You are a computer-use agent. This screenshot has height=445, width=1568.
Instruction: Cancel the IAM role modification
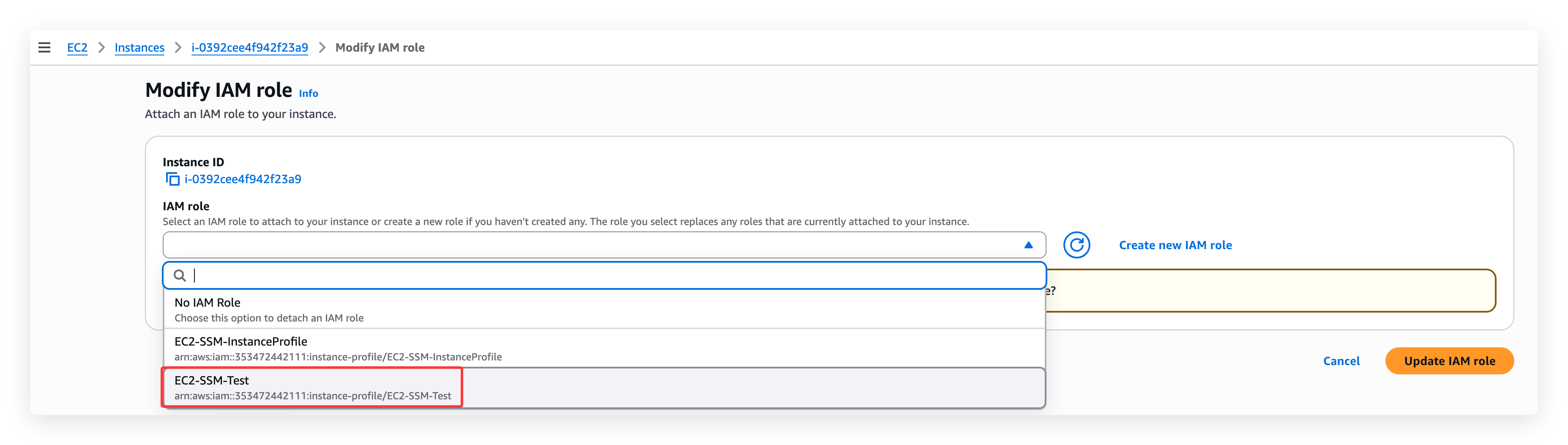1341,361
